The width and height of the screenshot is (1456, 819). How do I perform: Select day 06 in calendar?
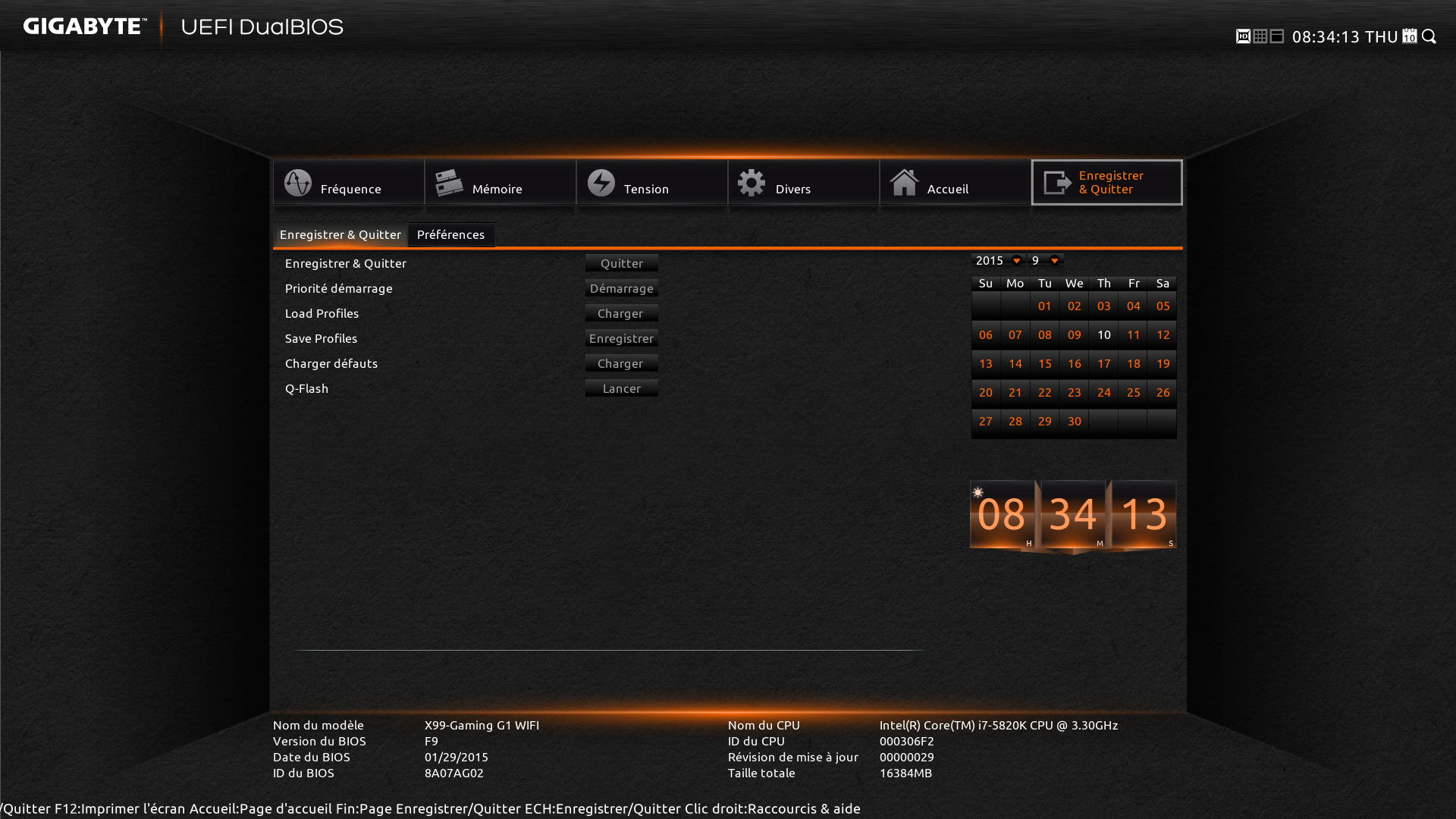[x=985, y=335]
